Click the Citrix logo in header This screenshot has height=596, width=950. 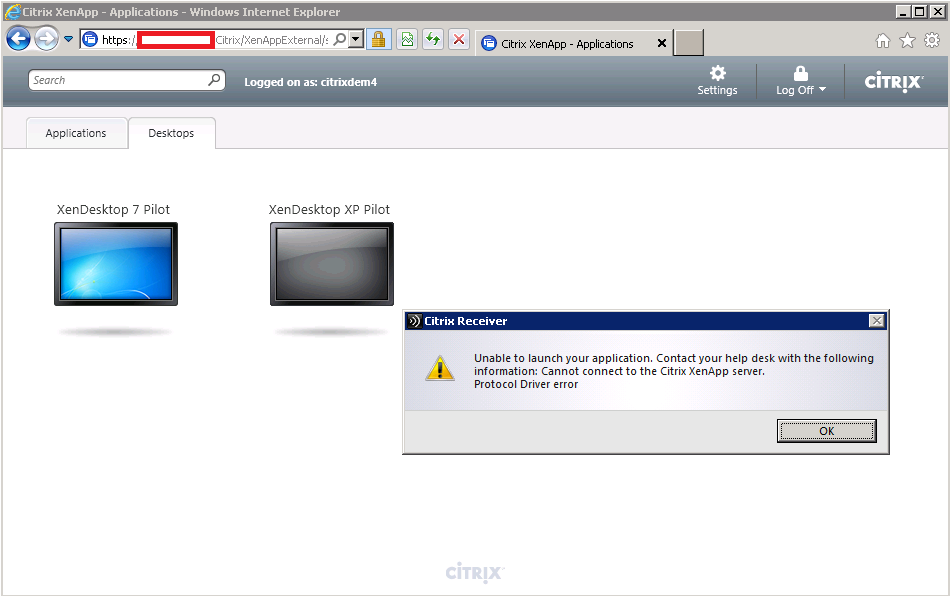[x=894, y=82]
